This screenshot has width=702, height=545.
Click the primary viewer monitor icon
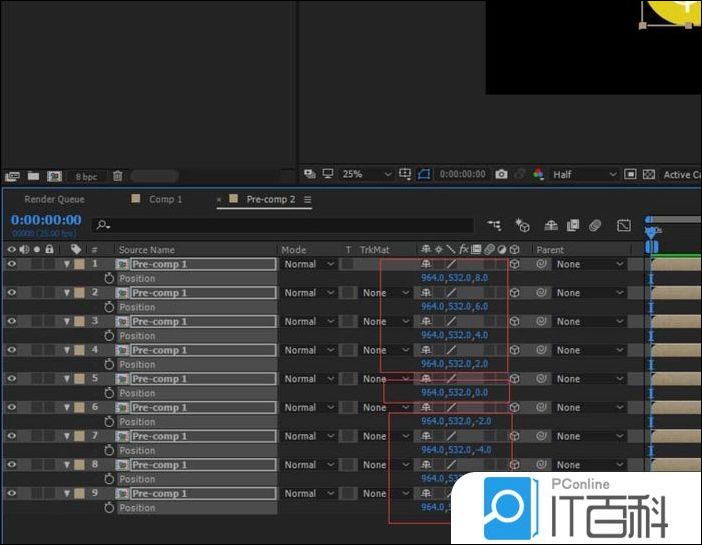tap(328, 174)
